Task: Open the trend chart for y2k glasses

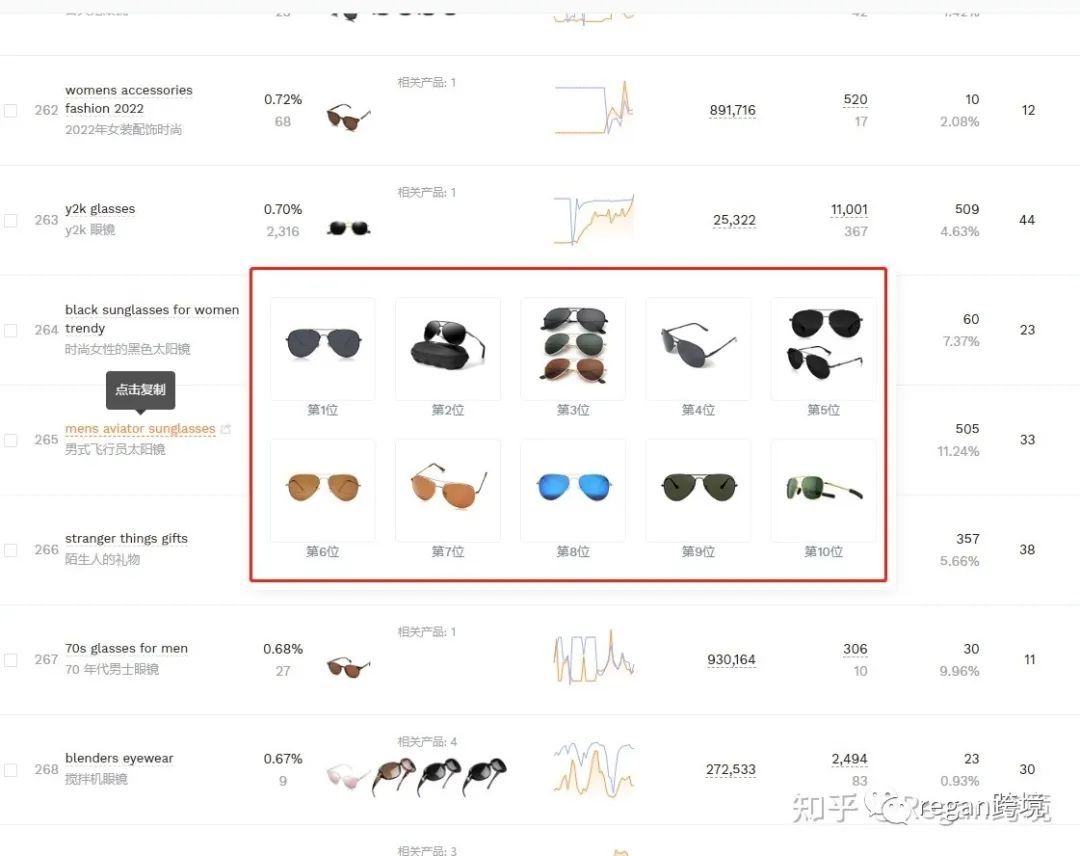Action: click(594, 220)
